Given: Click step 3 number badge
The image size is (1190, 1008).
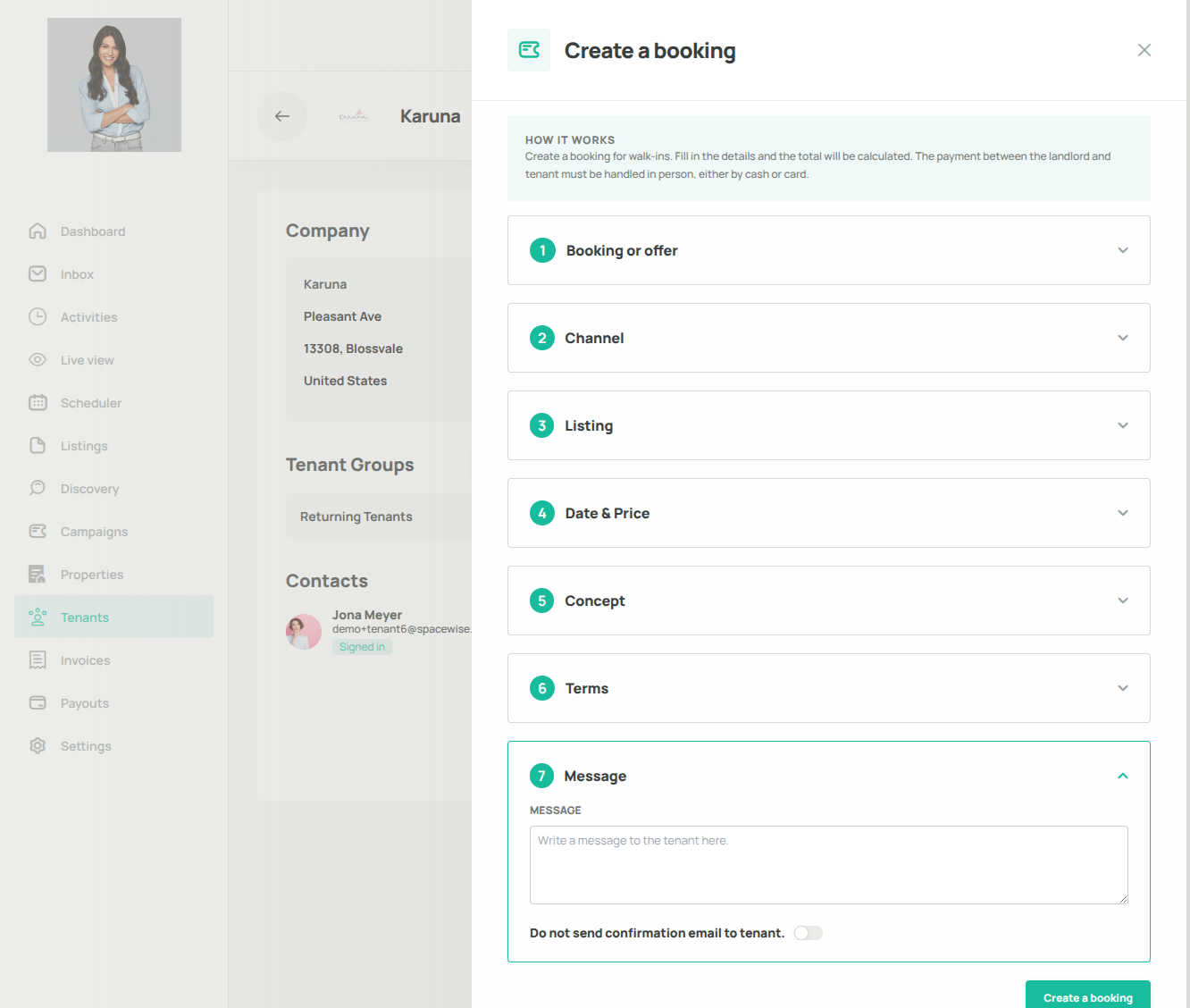Looking at the screenshot, I should click(542, 425).
